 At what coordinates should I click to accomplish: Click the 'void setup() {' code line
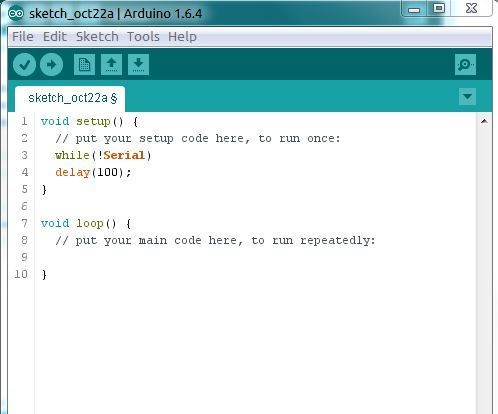coord(89,121)
